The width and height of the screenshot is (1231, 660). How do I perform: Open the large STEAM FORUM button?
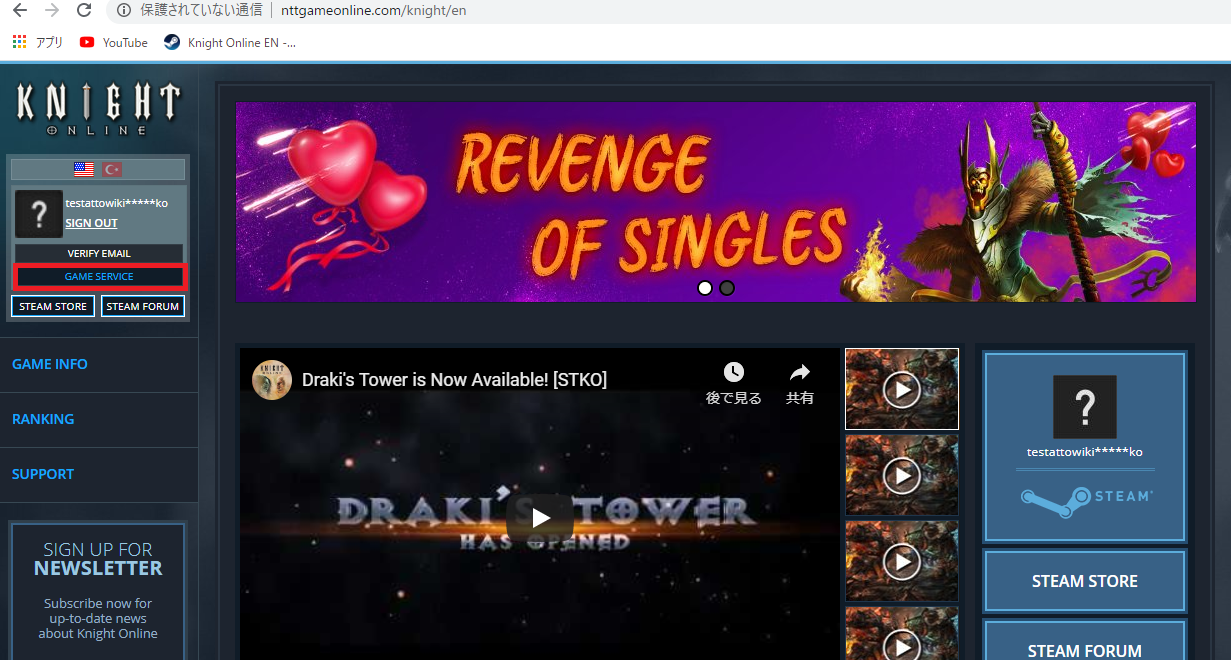pyautogui.click(x=1085, y=641)
